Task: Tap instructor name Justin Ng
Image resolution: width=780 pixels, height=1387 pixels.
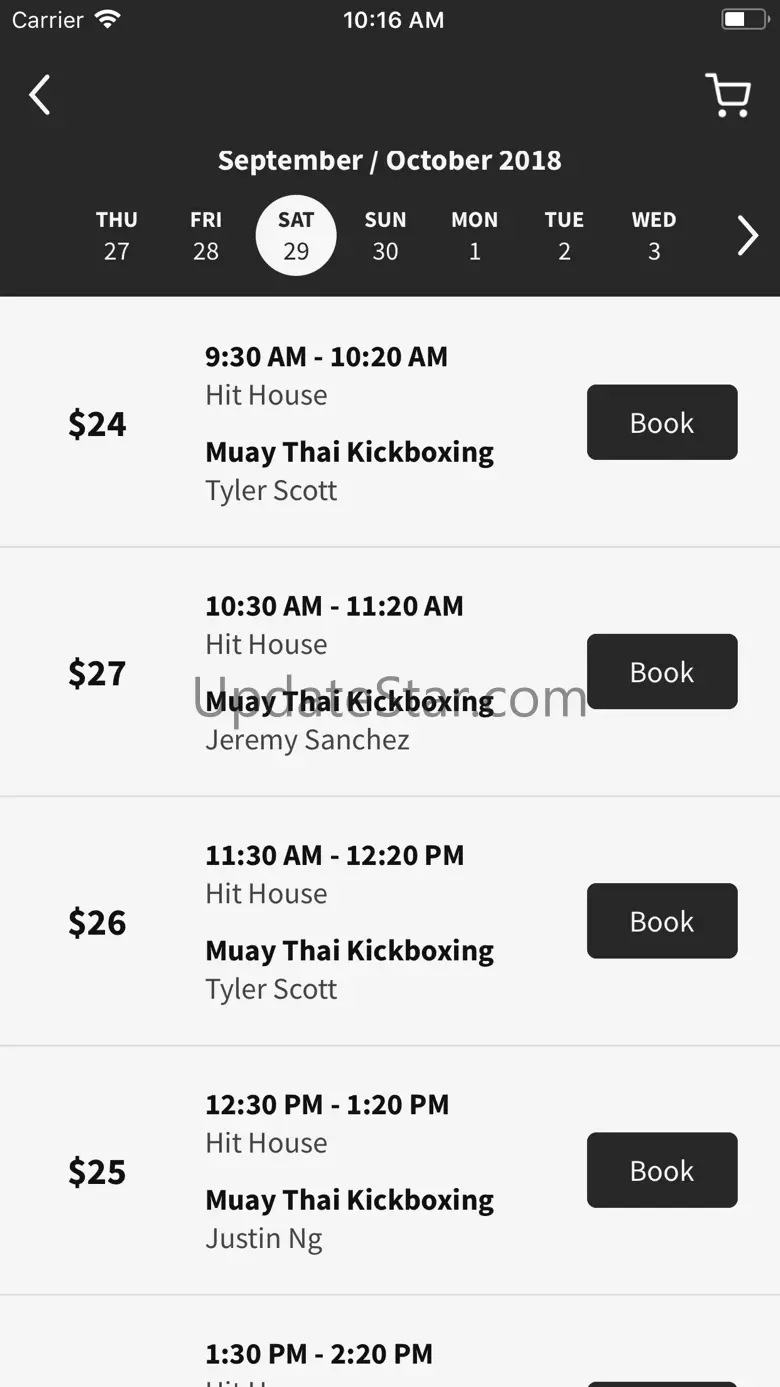Action: [x=264, y=1239]
